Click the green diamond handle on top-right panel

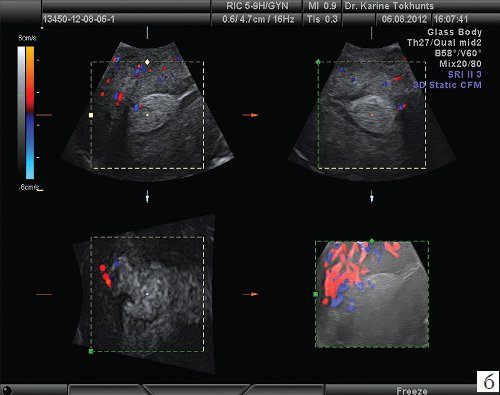318,62
